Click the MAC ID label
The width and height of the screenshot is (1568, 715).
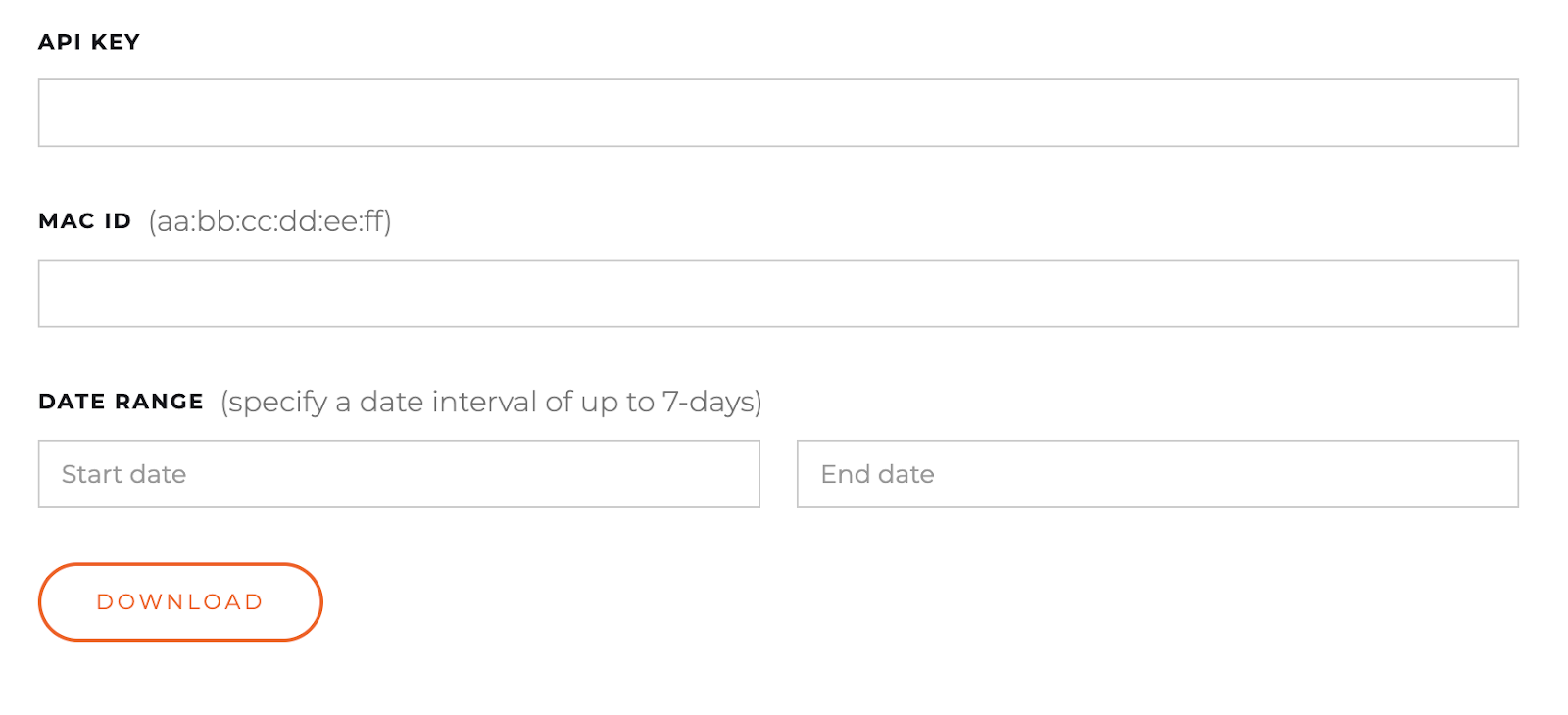pyautogui.click(x=85, y=220)
